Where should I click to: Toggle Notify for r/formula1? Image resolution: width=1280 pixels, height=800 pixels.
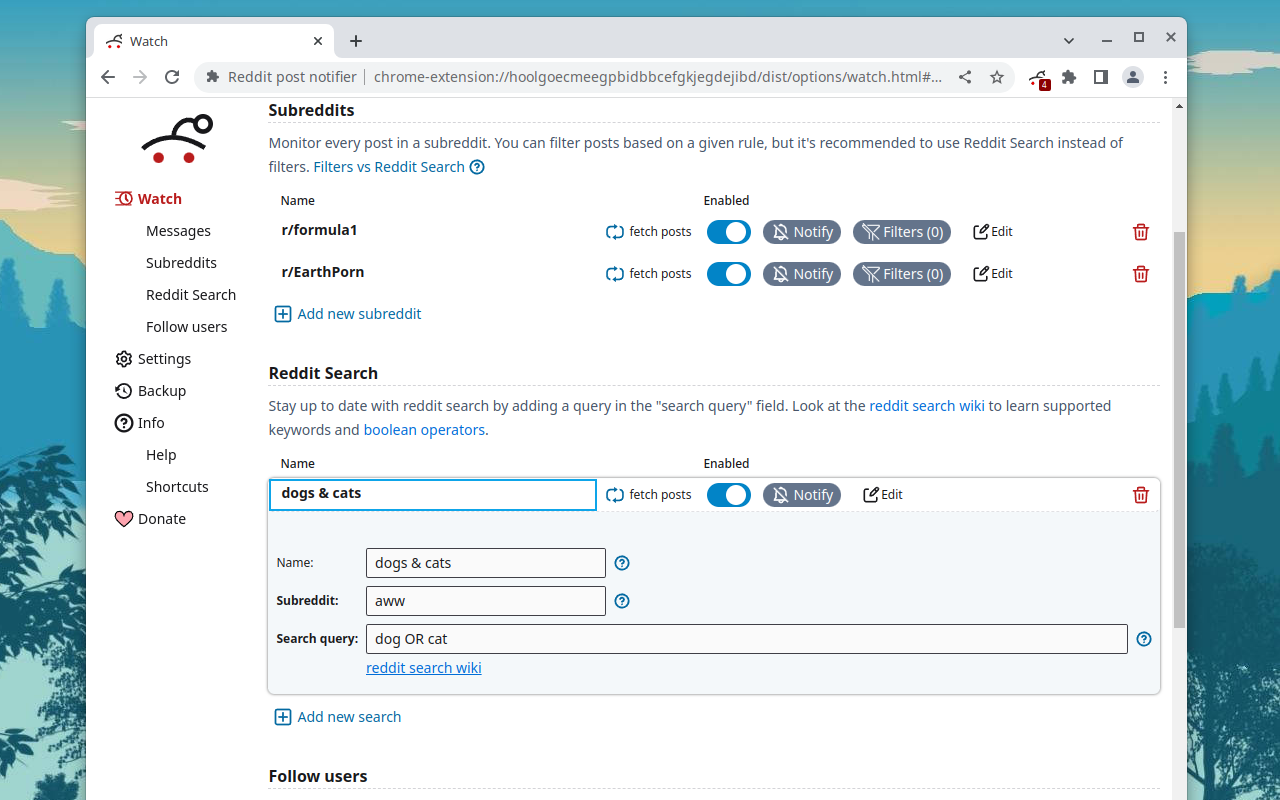(802, 232)
